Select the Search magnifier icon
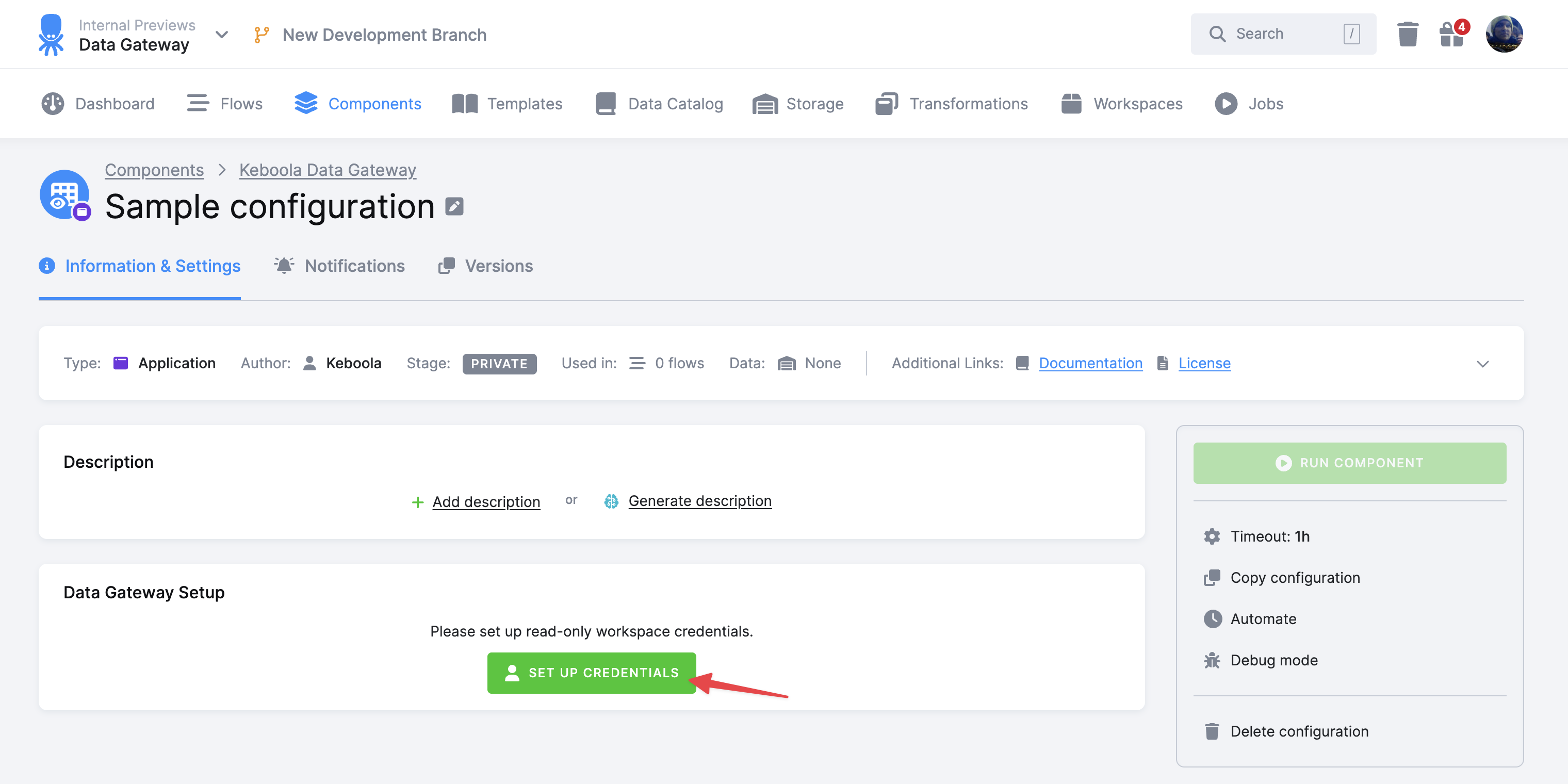Viewport: 1568px width, 784px height. (x=1217, y=34)
